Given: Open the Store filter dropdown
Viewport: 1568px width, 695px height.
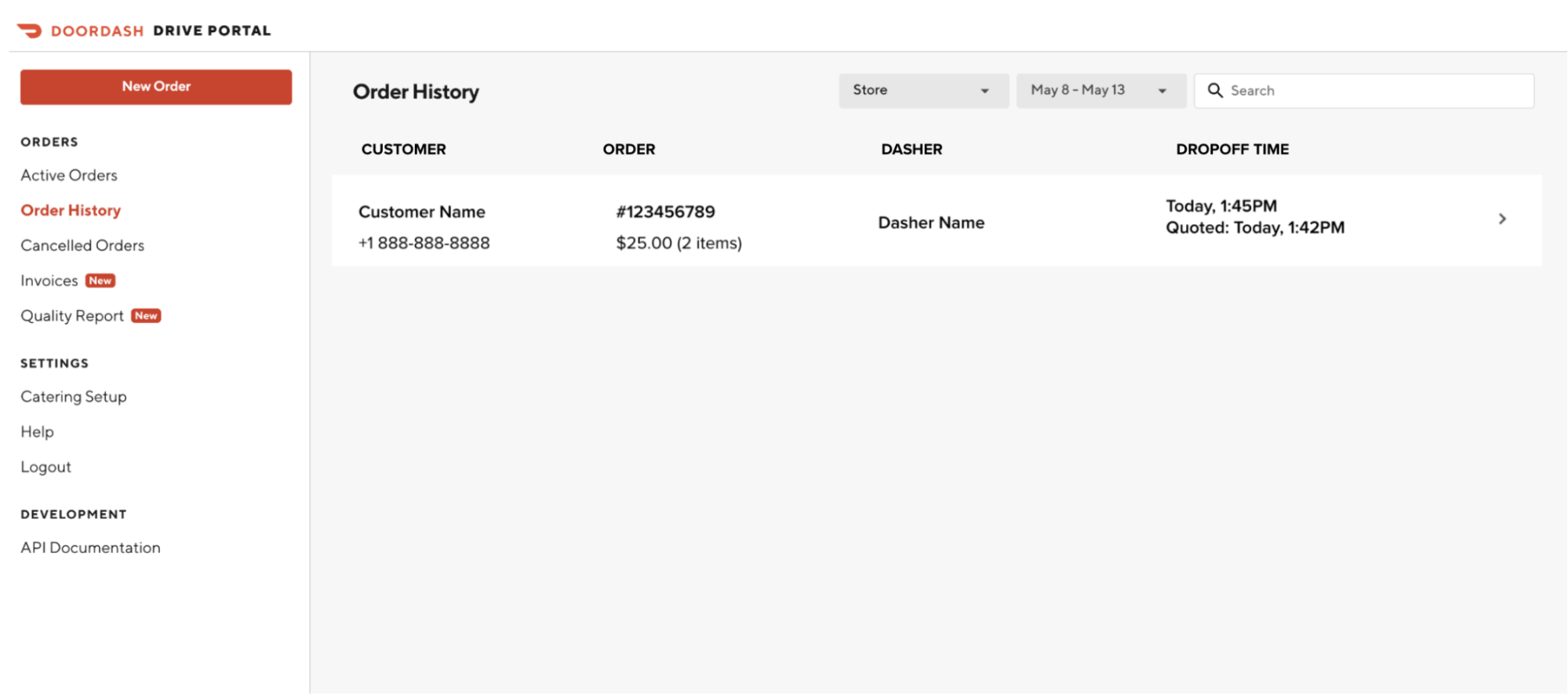Looking at the screenshot, I should pos(922,91).
